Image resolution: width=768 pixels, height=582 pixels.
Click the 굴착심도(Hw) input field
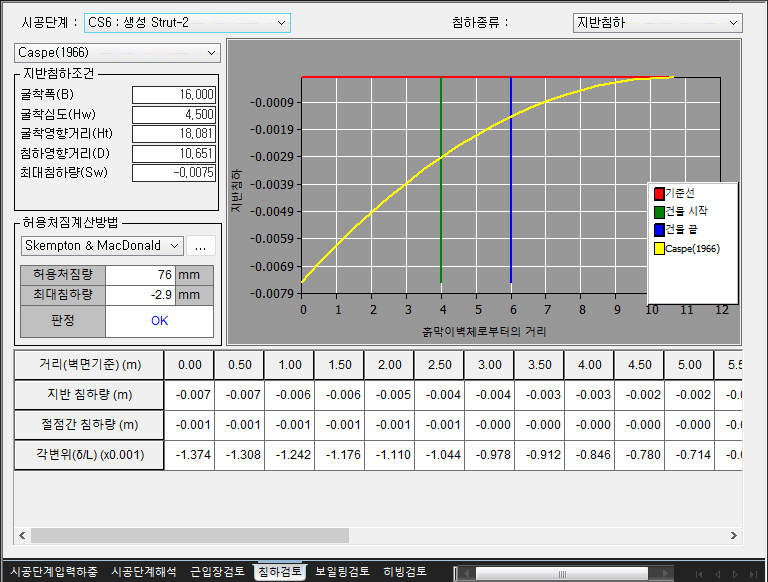coord(173,114)
